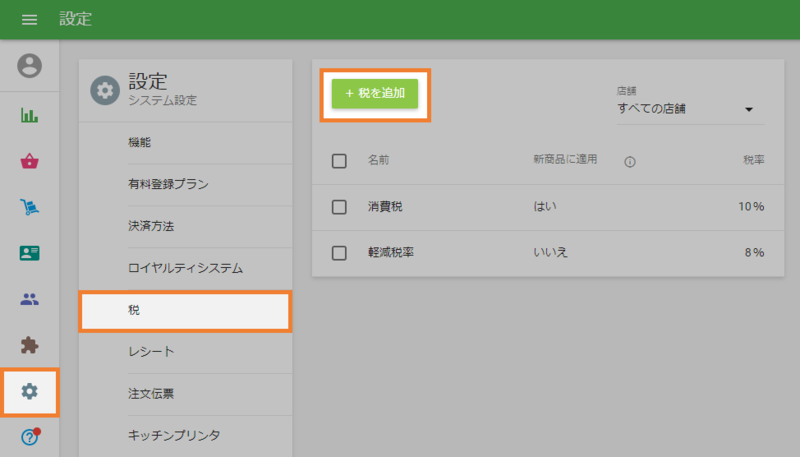Open the help question mark icon

[x=30, y=436]
